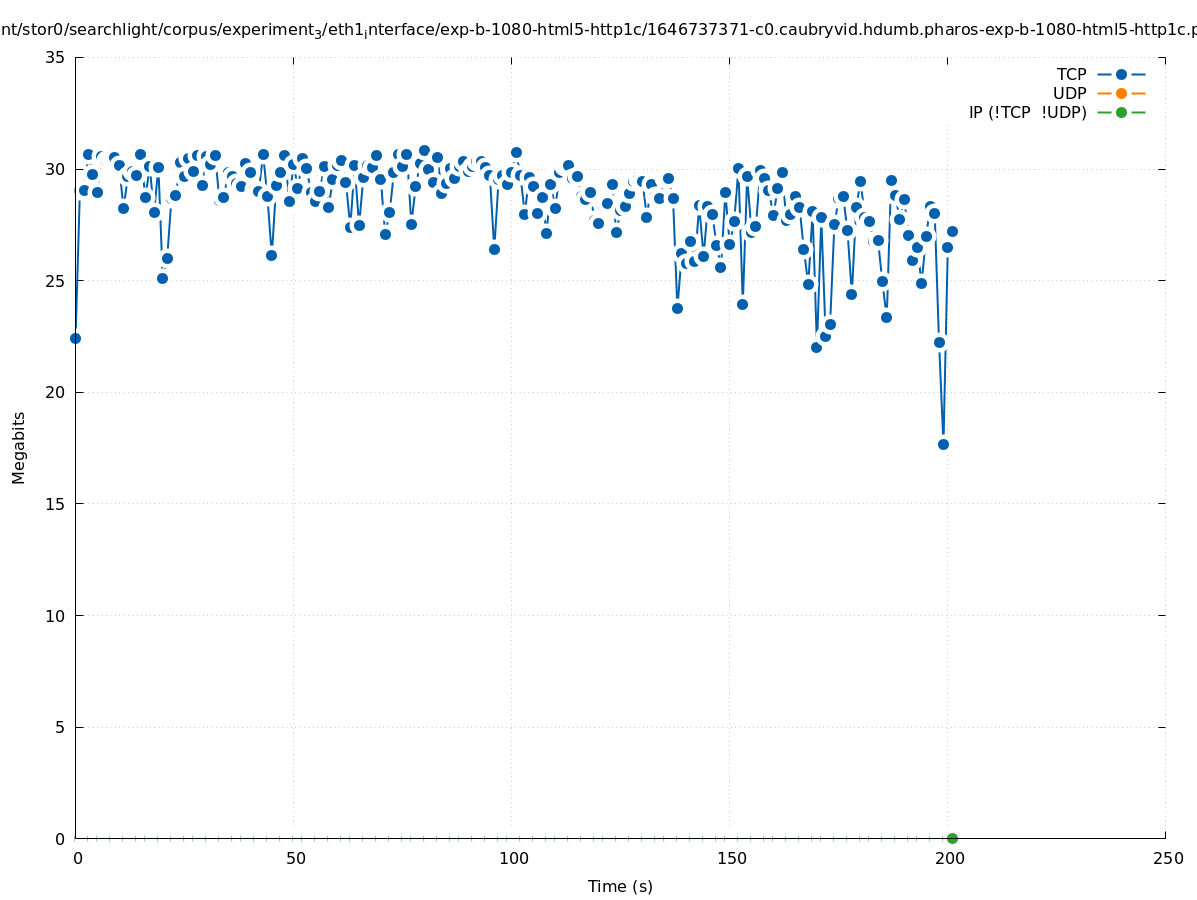Select the UDP legend label
The height and width of the screenshot is (900, 1197).
pos(1069,93)
